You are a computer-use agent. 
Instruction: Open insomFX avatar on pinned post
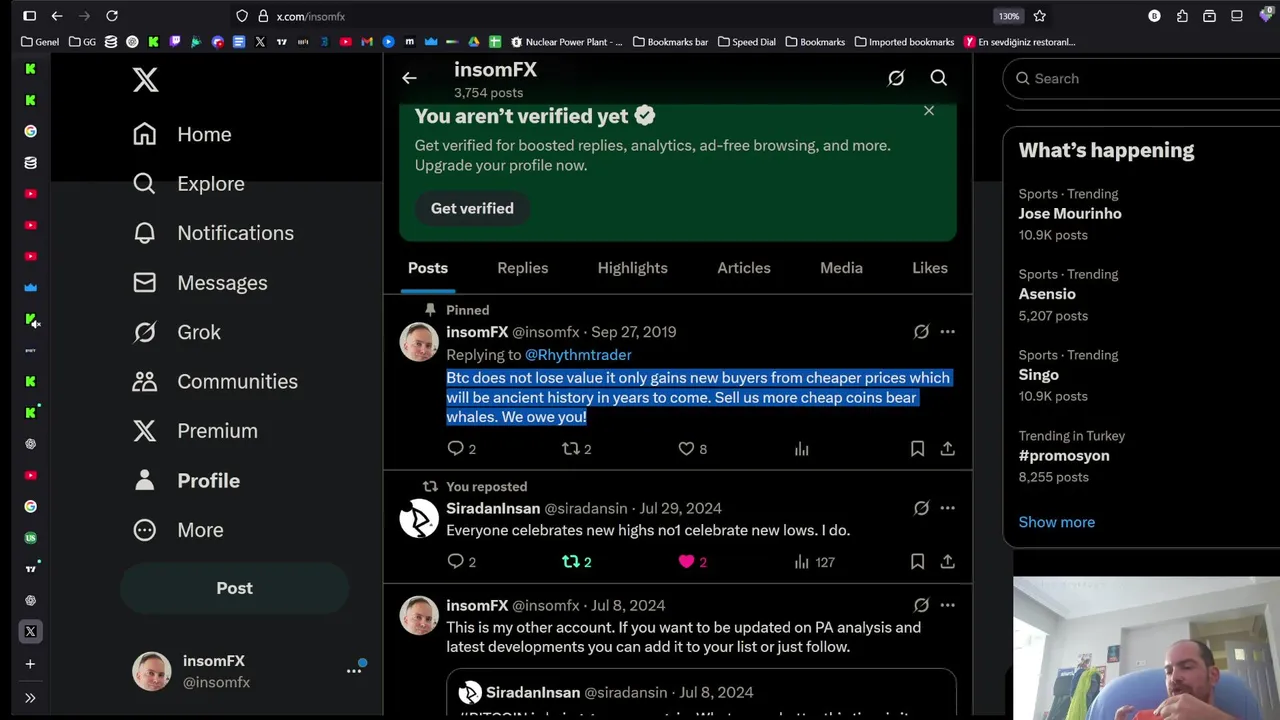(419, 342)
